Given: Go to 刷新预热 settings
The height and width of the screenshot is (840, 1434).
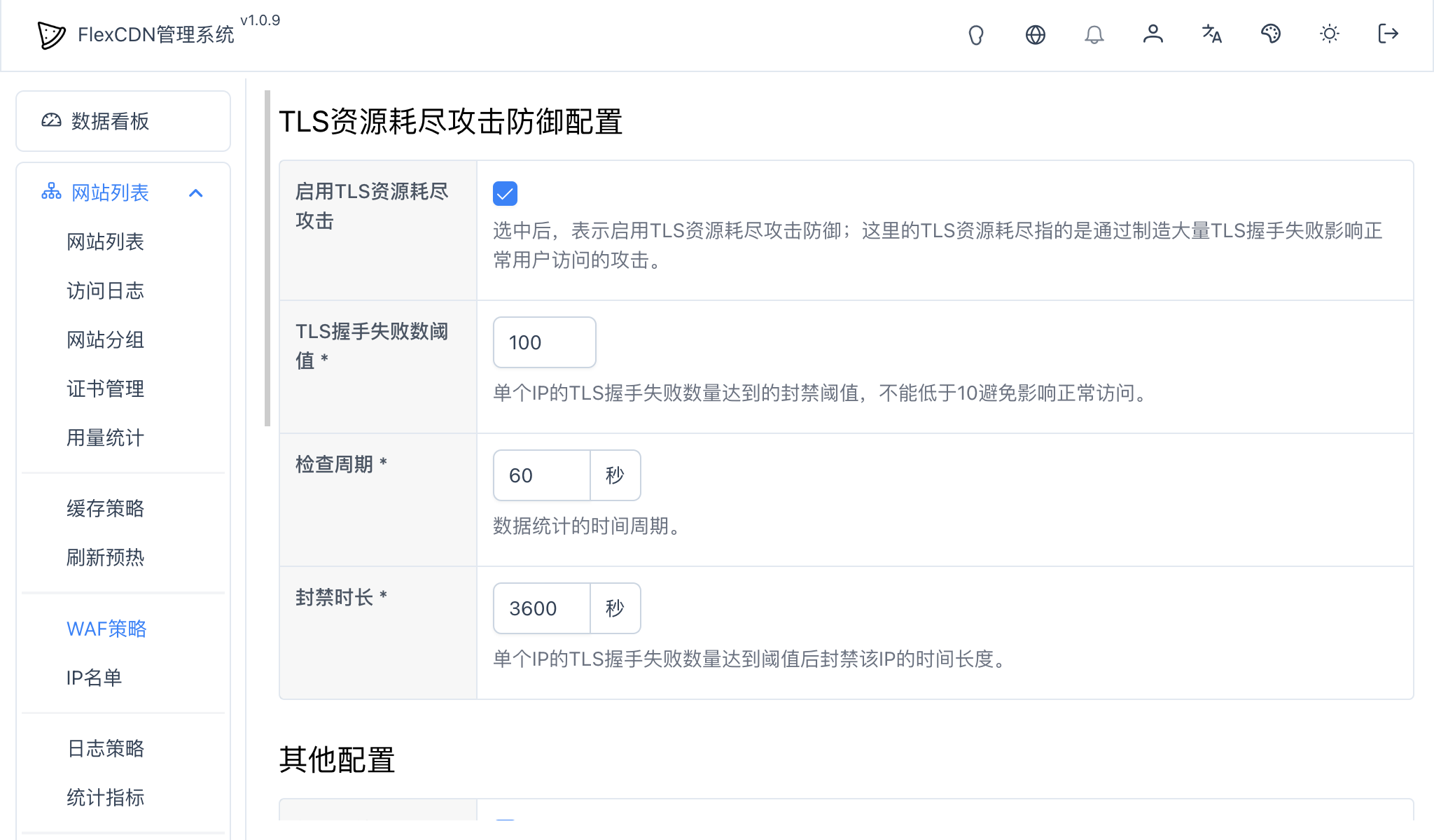Looking at the screenshot, I should (x=105, y=558).
